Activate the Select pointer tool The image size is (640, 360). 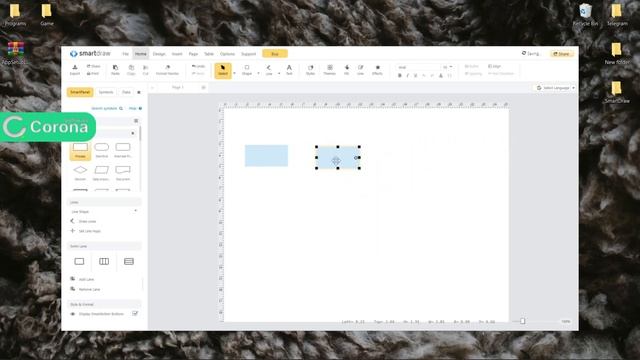tap(223, 70)
